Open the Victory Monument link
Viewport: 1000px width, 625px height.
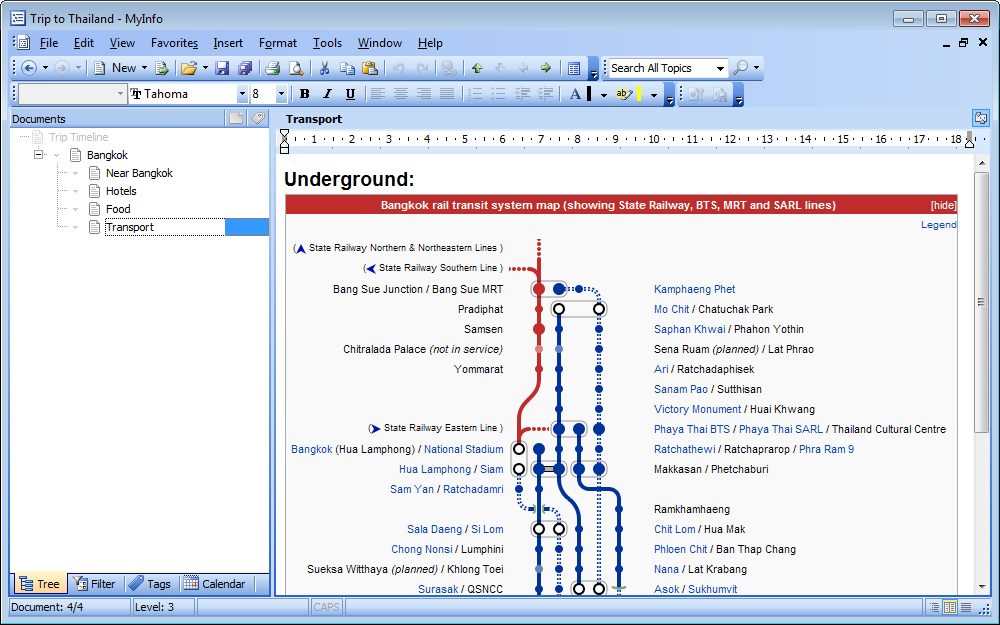coord(697,409)
